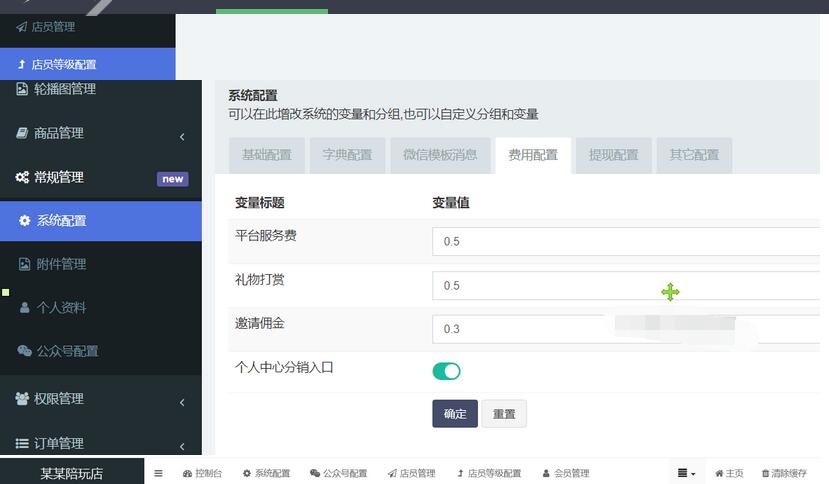Click the 重置 button
The image size is (829, 484).
click(x=504, y=414)
